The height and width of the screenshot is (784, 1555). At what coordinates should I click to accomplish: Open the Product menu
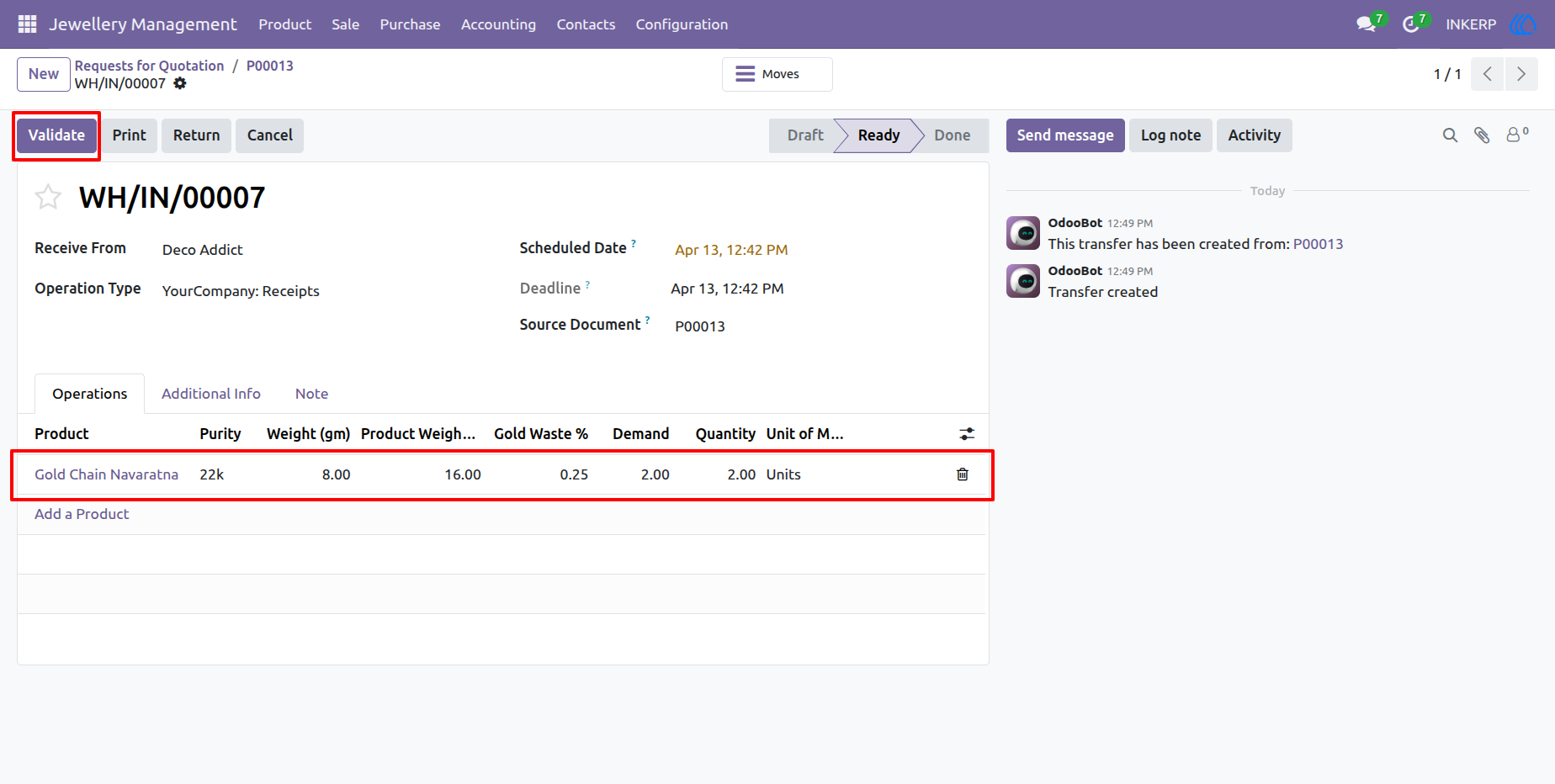(285, 24)
